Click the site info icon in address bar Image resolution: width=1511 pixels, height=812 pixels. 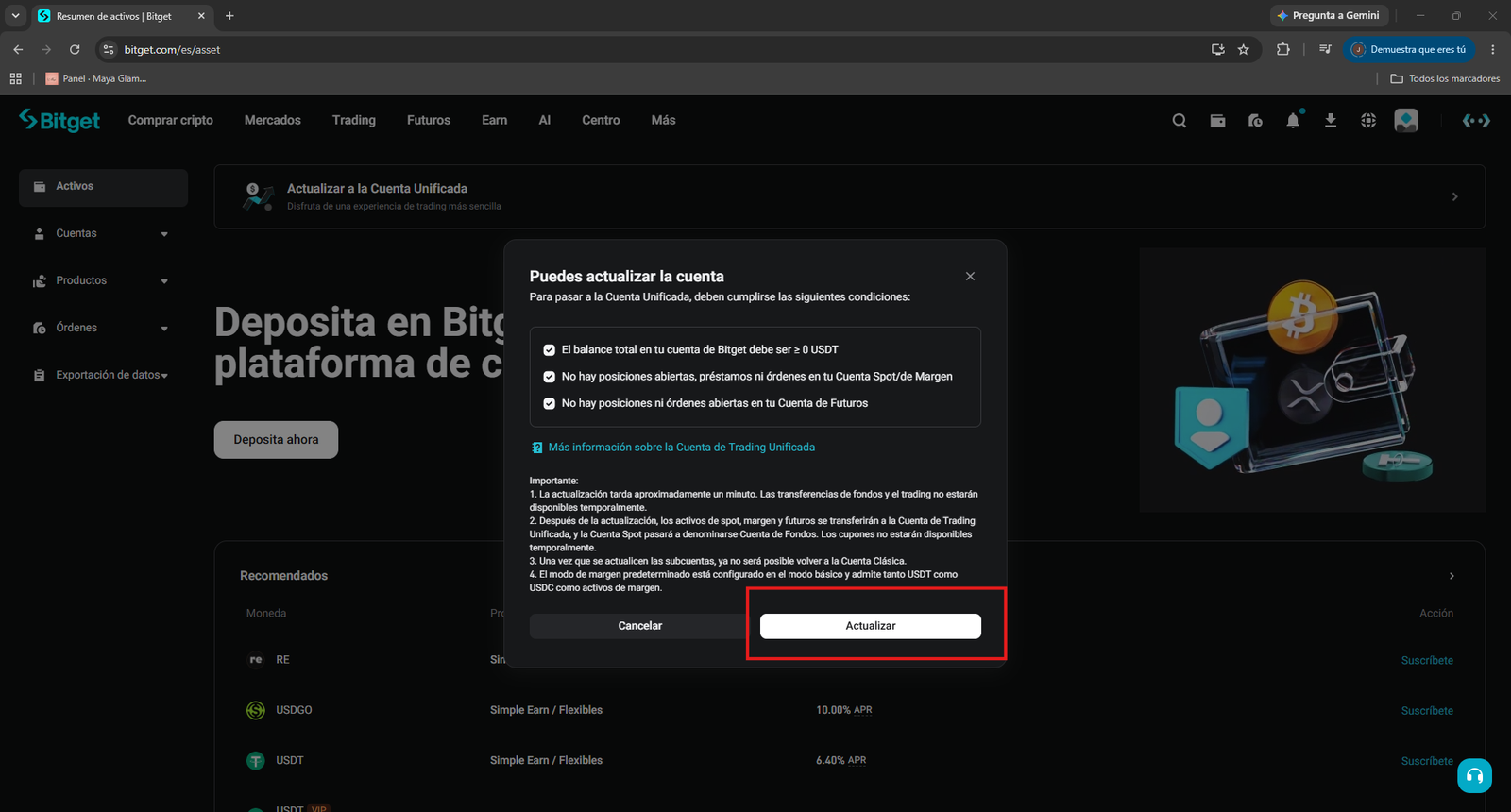click(109, 49)
